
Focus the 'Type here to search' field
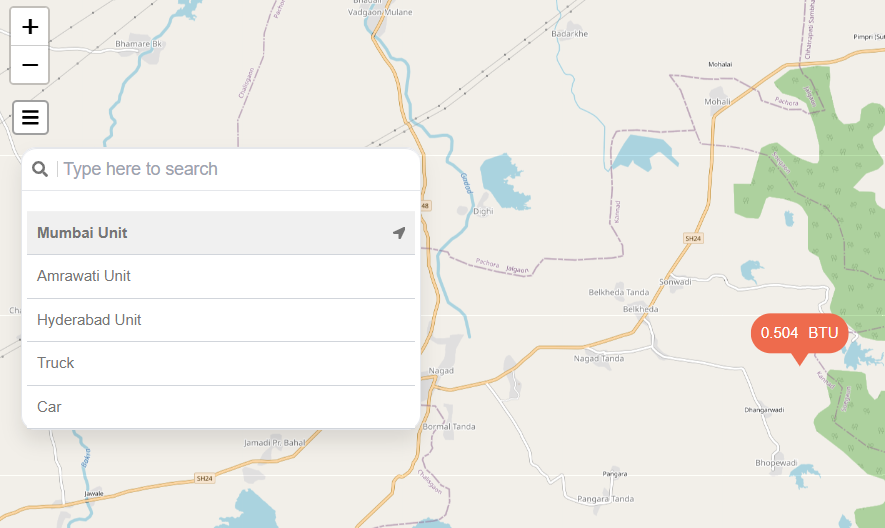coord(235,169)
